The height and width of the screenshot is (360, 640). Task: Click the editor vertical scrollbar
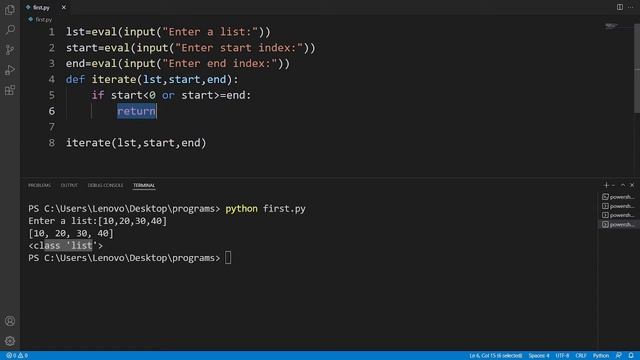637,67
